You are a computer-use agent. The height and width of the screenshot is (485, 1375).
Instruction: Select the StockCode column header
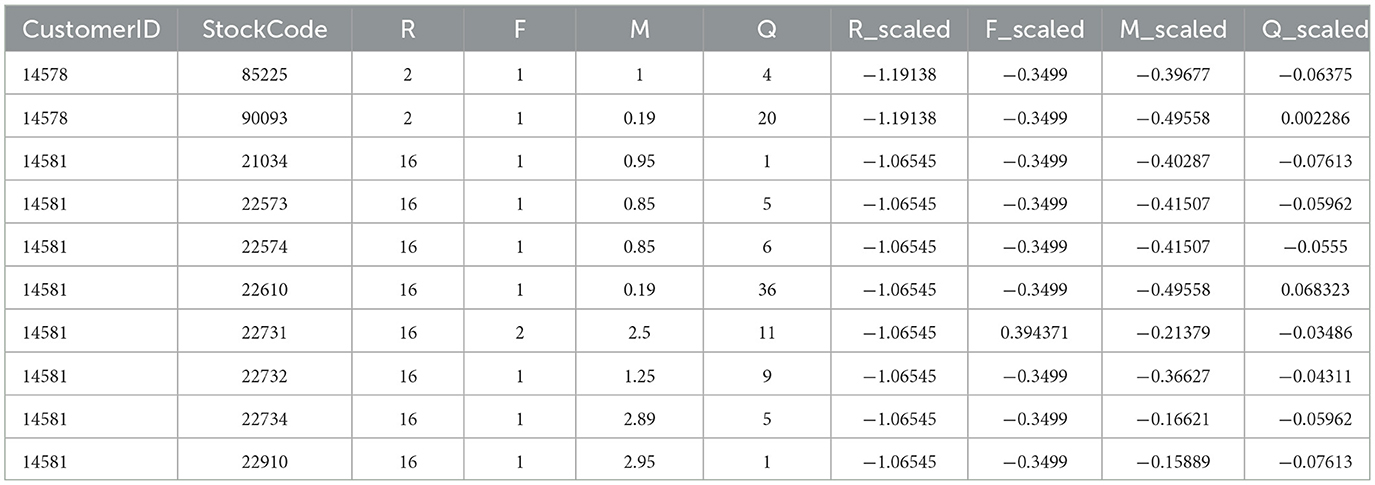(x=264, y=30)
